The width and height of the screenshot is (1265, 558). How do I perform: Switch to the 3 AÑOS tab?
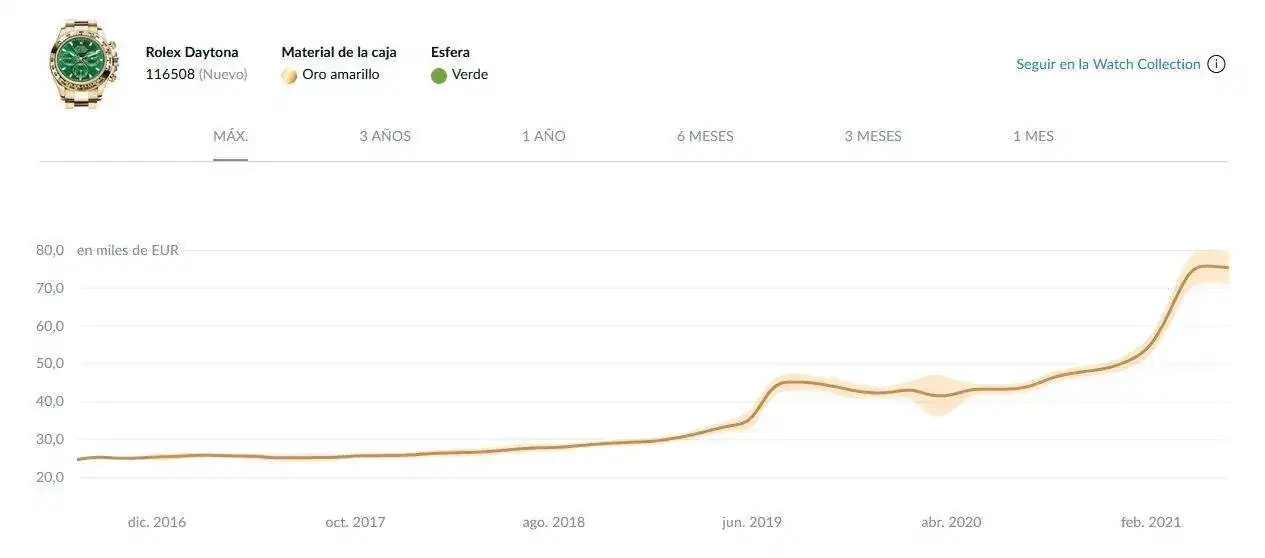(x=385, y=136)
